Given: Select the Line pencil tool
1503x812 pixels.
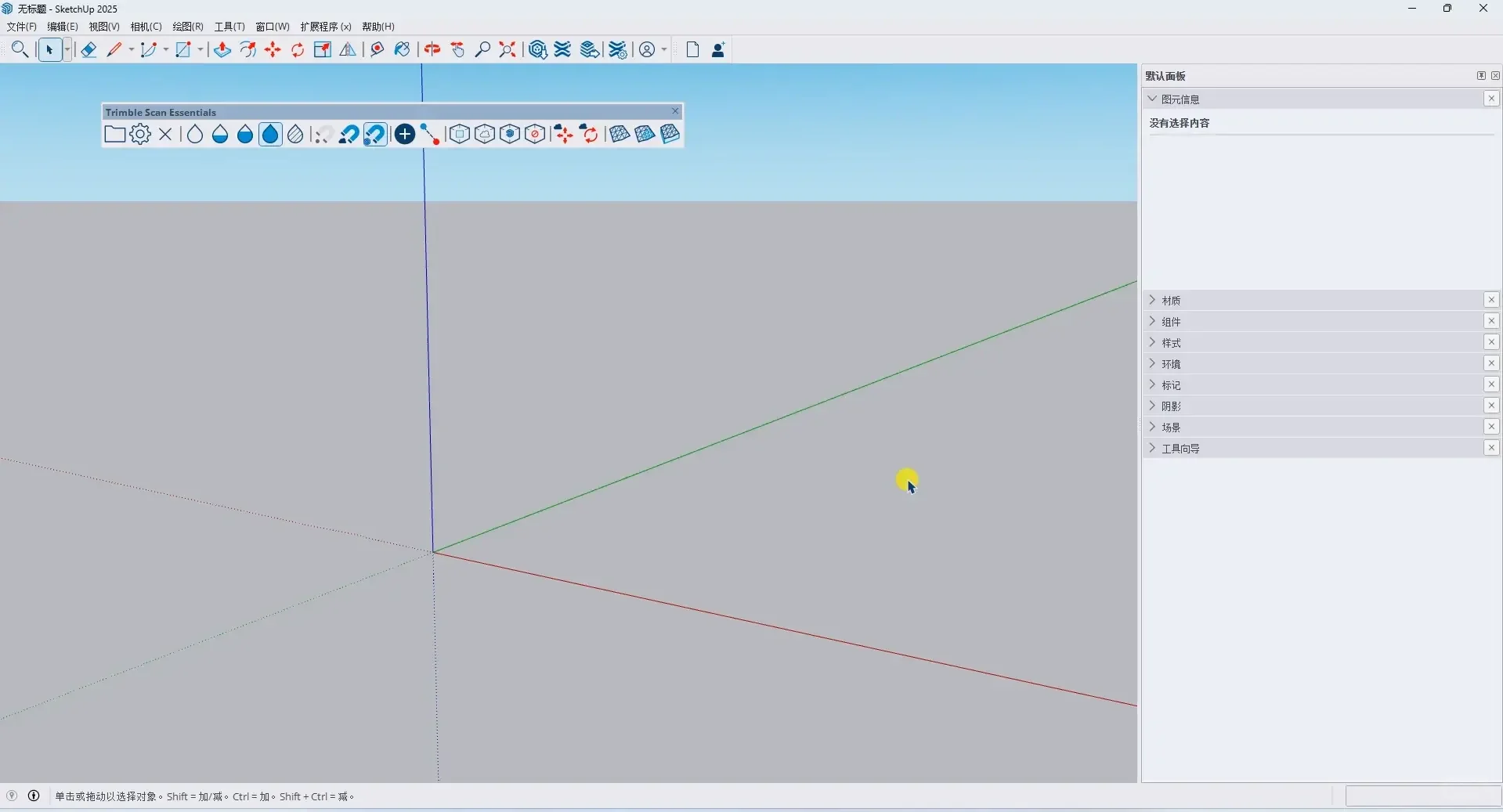Looking at the screenshot, I should point(114,50).
